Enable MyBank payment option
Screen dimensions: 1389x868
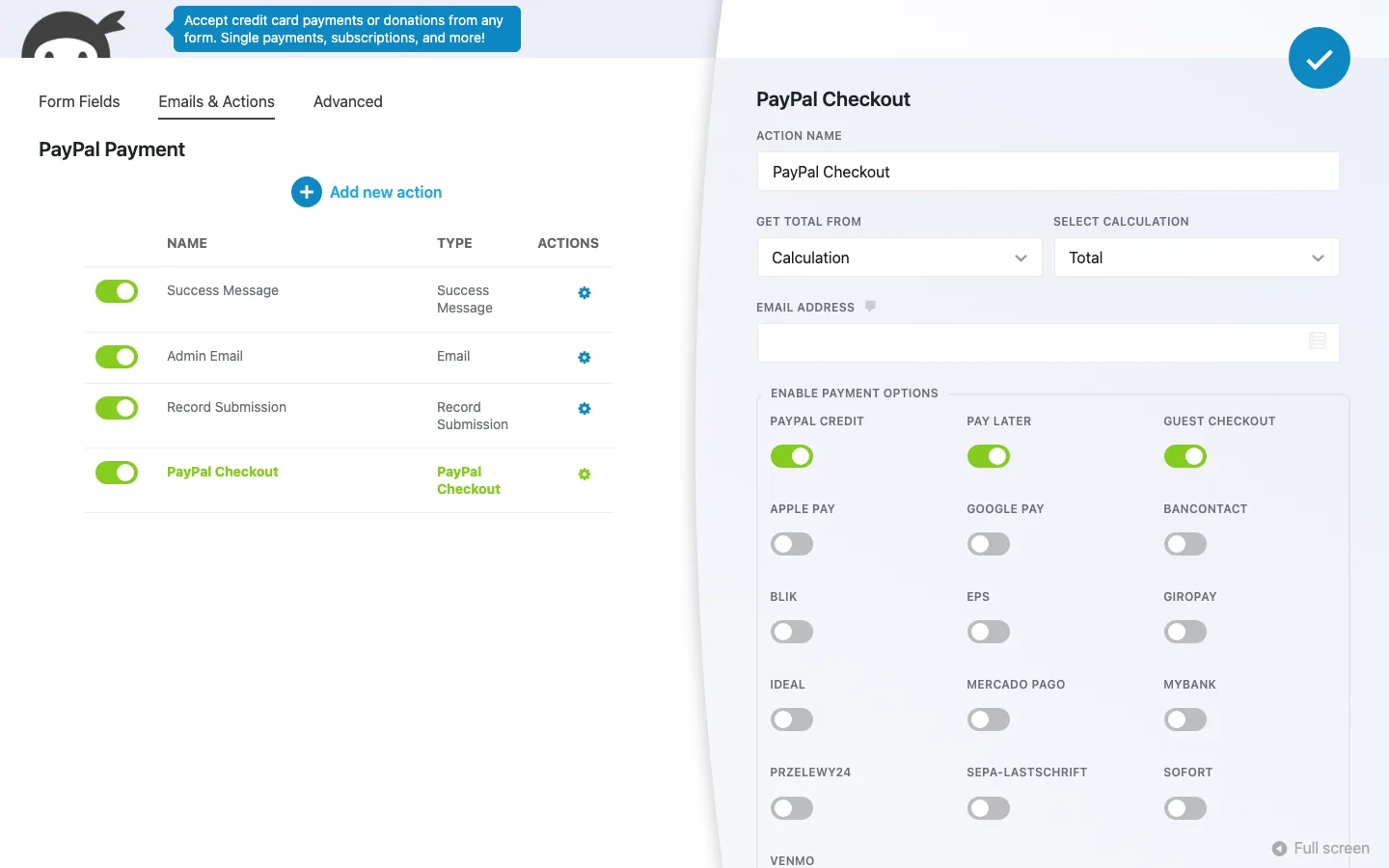pyautogui.click(x=1185, y=719)
